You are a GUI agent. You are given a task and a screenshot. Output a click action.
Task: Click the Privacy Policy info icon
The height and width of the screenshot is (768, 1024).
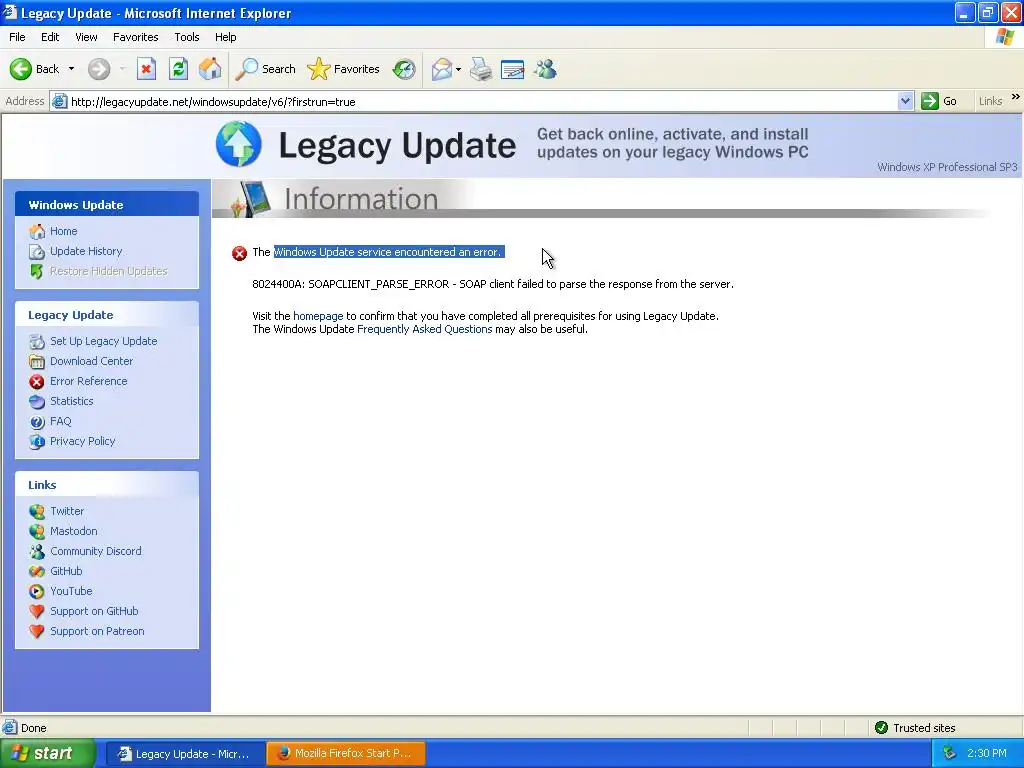[37, 441]
